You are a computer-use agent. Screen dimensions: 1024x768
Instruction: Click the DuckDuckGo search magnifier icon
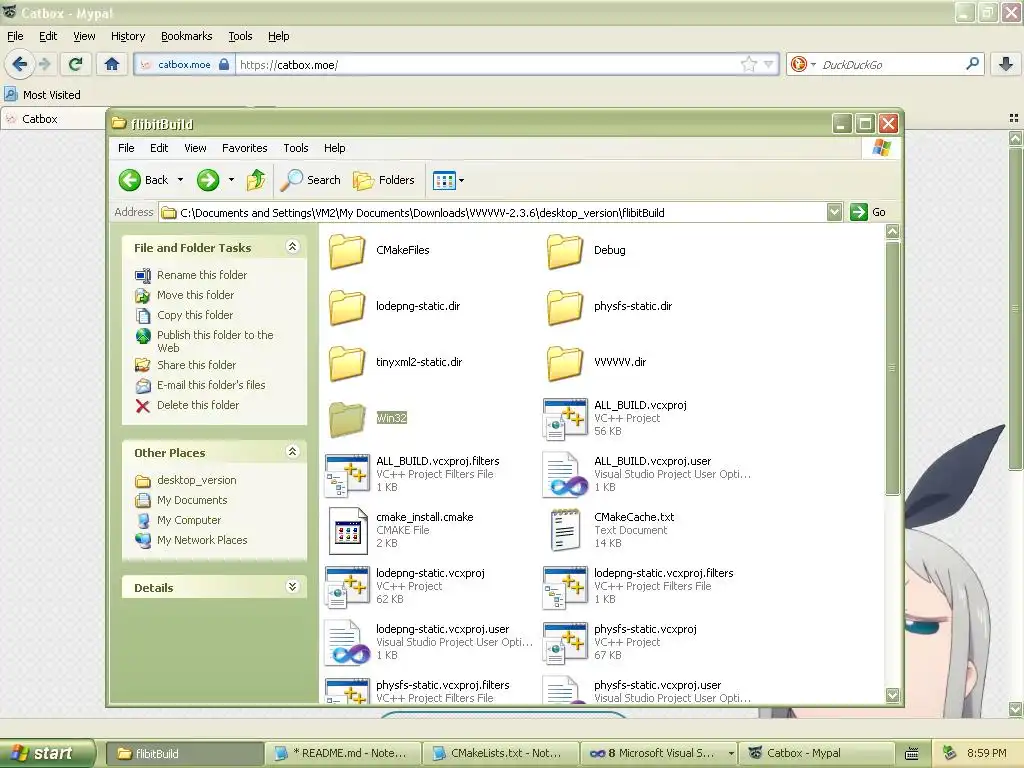tap(972, 64)
